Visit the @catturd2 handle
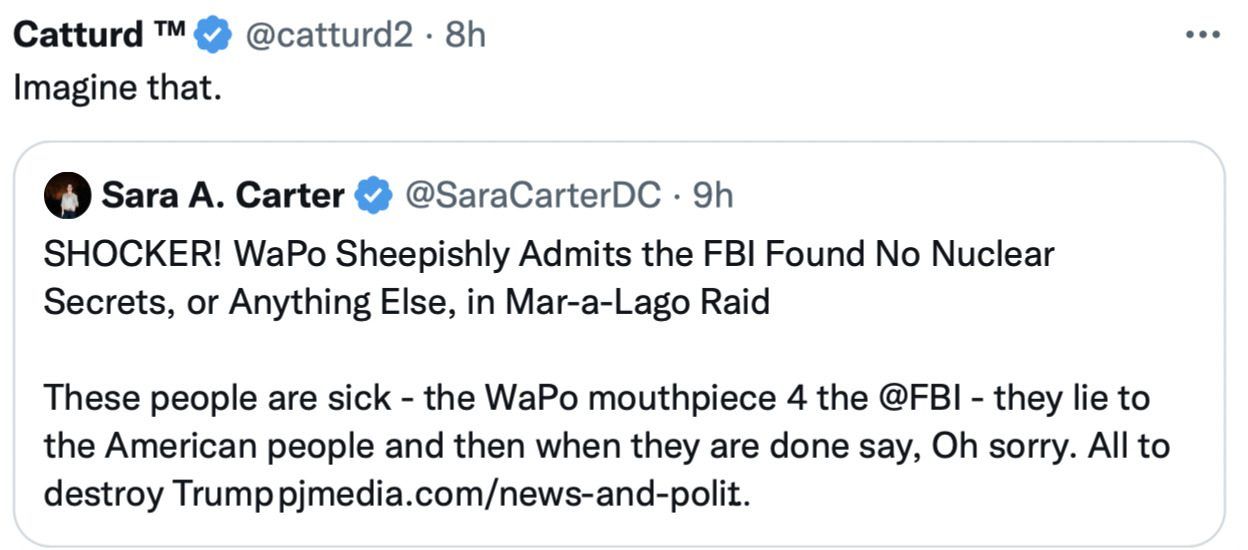 coord(328,35)
